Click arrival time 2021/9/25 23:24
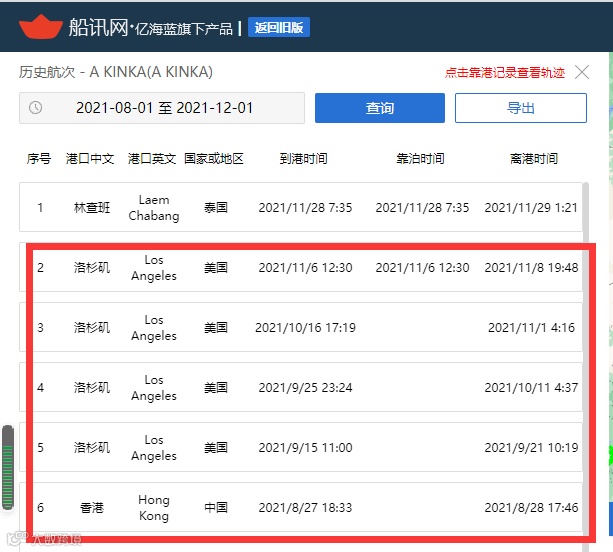The width and height of the screenshot is (613, 552). tap(305, 387)
